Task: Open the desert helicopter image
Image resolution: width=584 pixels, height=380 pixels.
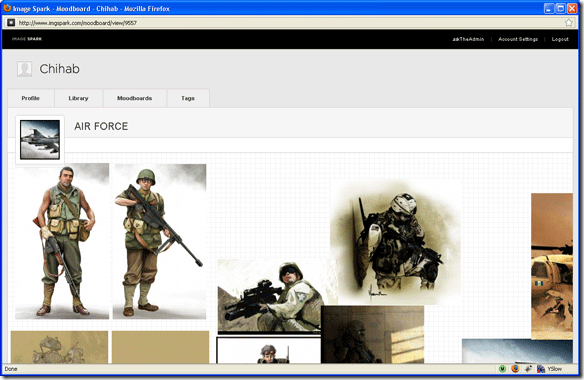Action: coord(552,266)
